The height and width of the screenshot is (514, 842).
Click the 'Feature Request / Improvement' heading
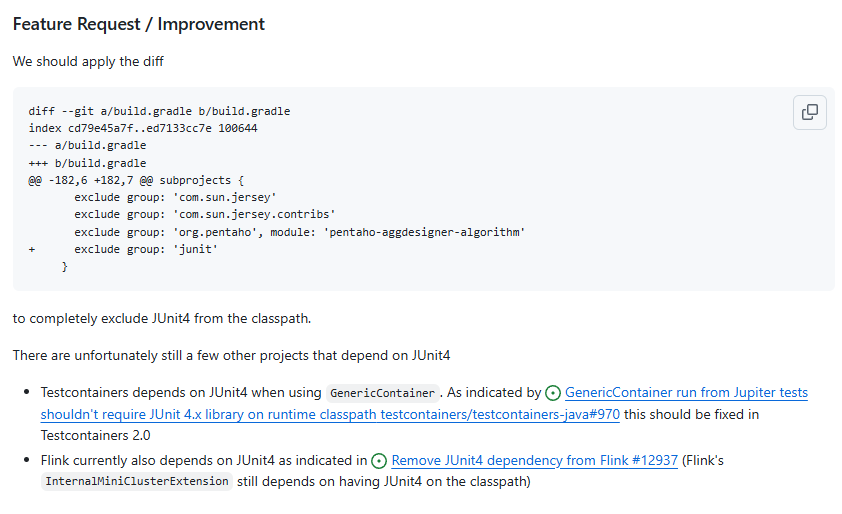(139, 24)
